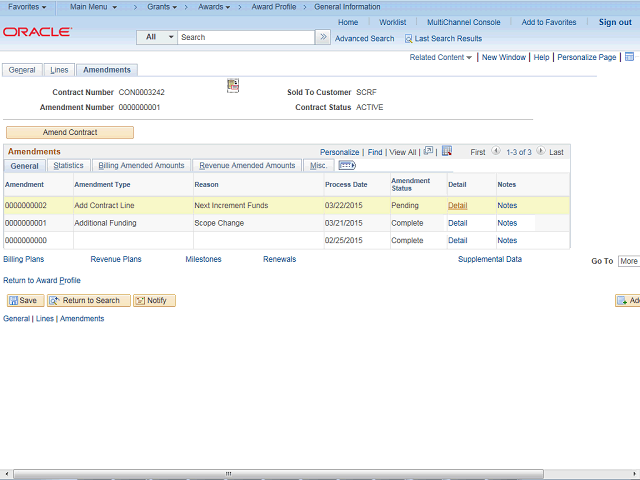This screenshot has width=640, height=480.
Task: Go to previous row arrow in grid
Action: [x=496, y=151]
